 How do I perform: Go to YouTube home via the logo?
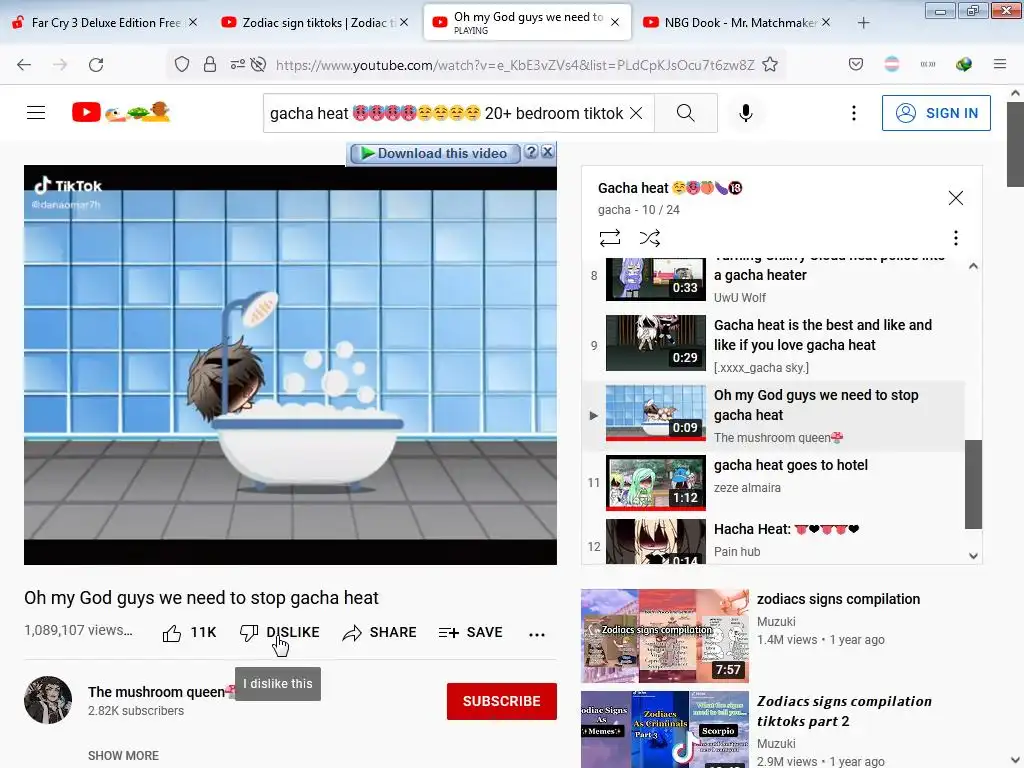point(121,112)
